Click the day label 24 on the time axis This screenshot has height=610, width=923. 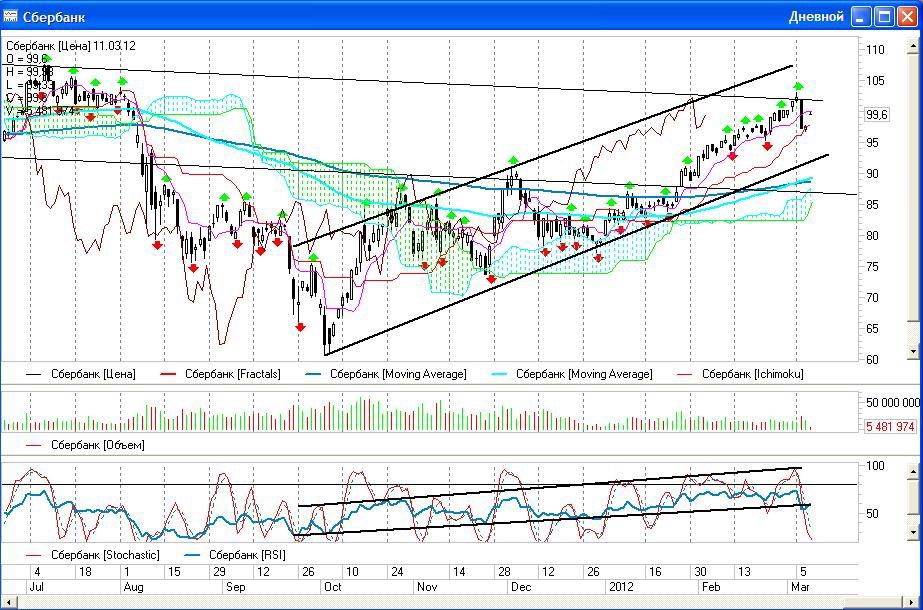click(397, 572)
